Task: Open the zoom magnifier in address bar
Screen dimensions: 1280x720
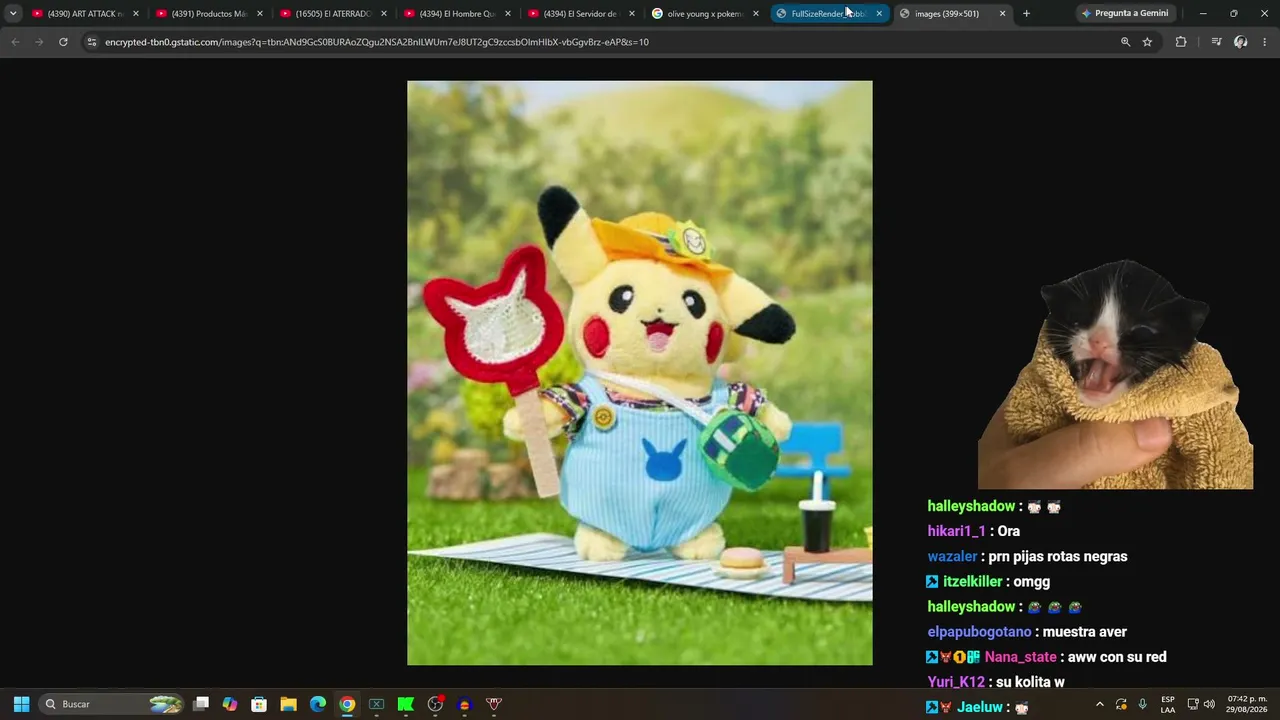Action: click(1125, 42)
